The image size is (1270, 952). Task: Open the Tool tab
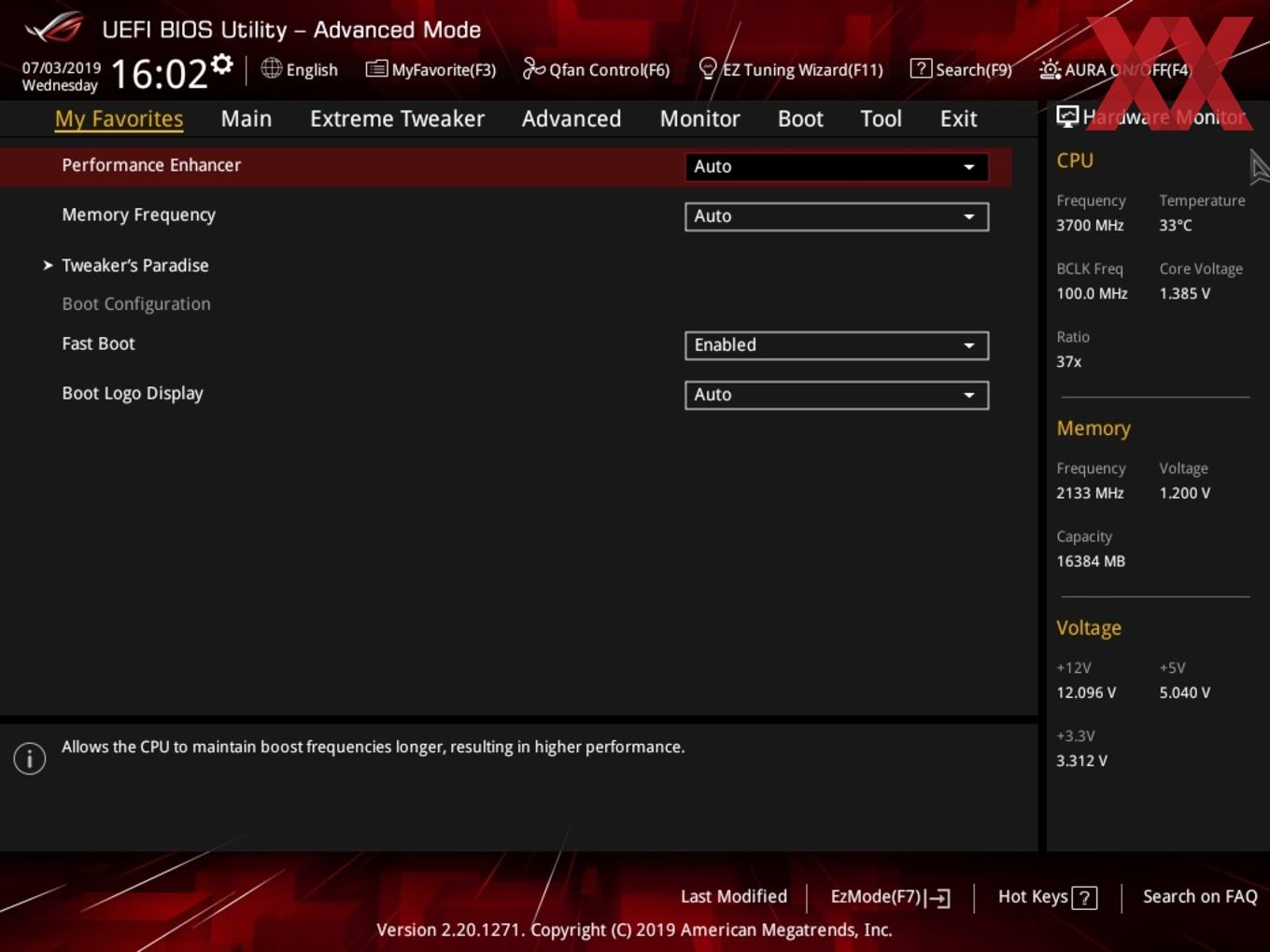tap(881, 119)
